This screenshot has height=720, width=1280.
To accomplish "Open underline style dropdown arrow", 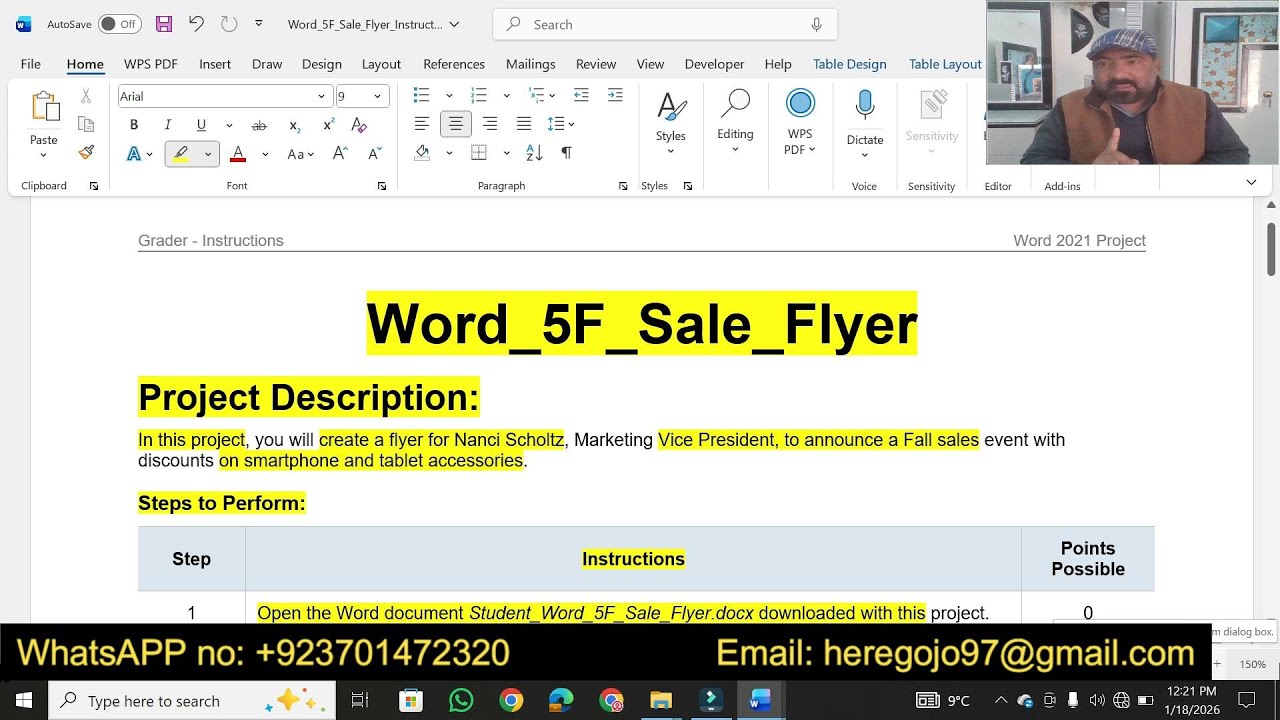I will [x=229, y=125].
